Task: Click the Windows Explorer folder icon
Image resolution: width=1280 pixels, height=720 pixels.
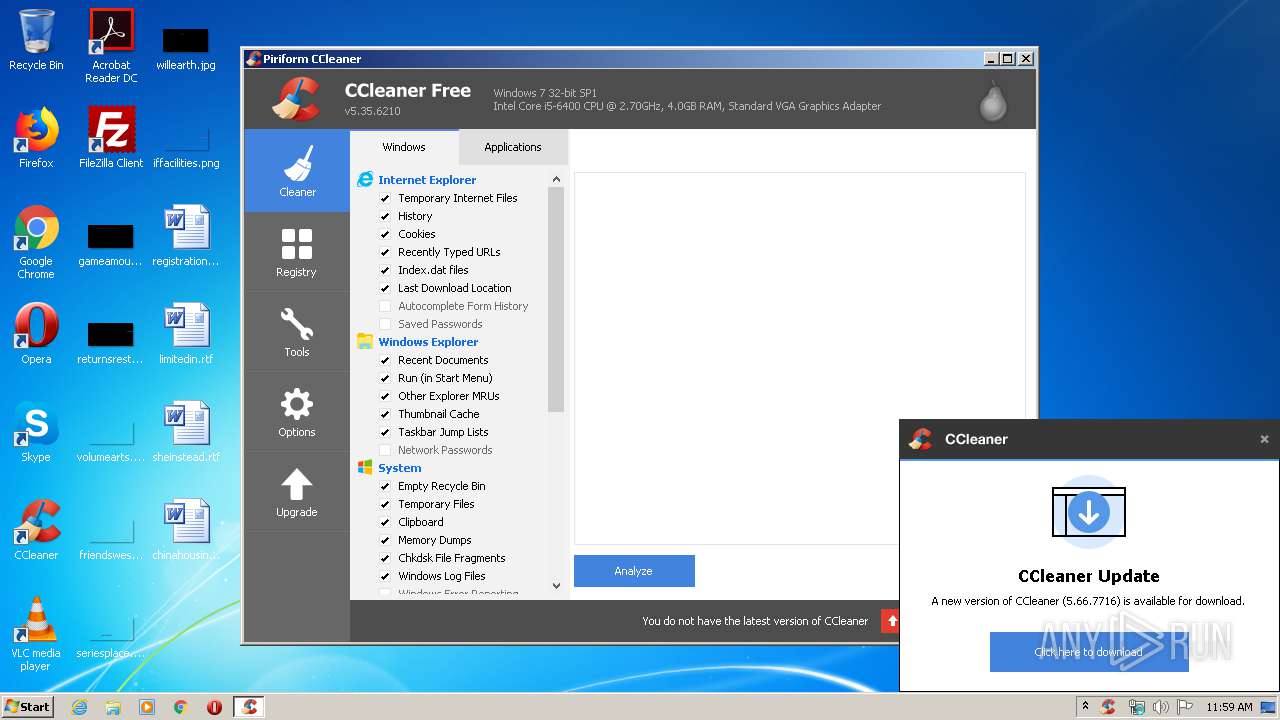Action: point(365,342)
